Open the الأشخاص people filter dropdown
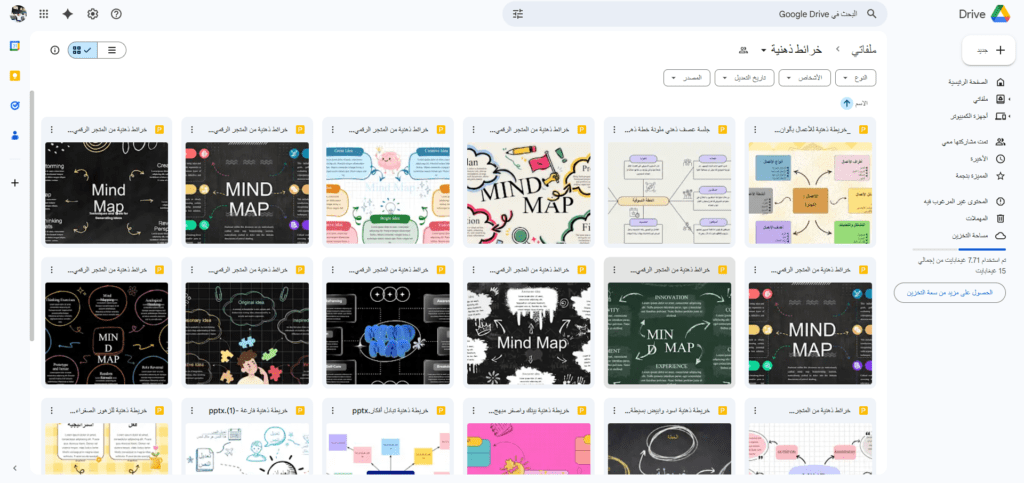This screenshot has height=483, width=1024. coord(805,77)
